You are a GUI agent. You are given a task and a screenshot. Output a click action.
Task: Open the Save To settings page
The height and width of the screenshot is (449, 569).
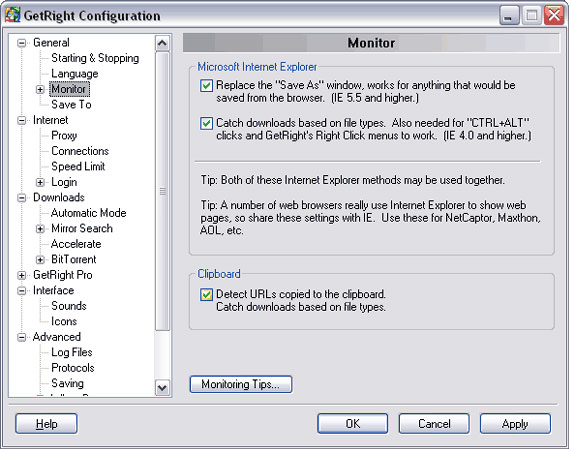click(71, 105)
